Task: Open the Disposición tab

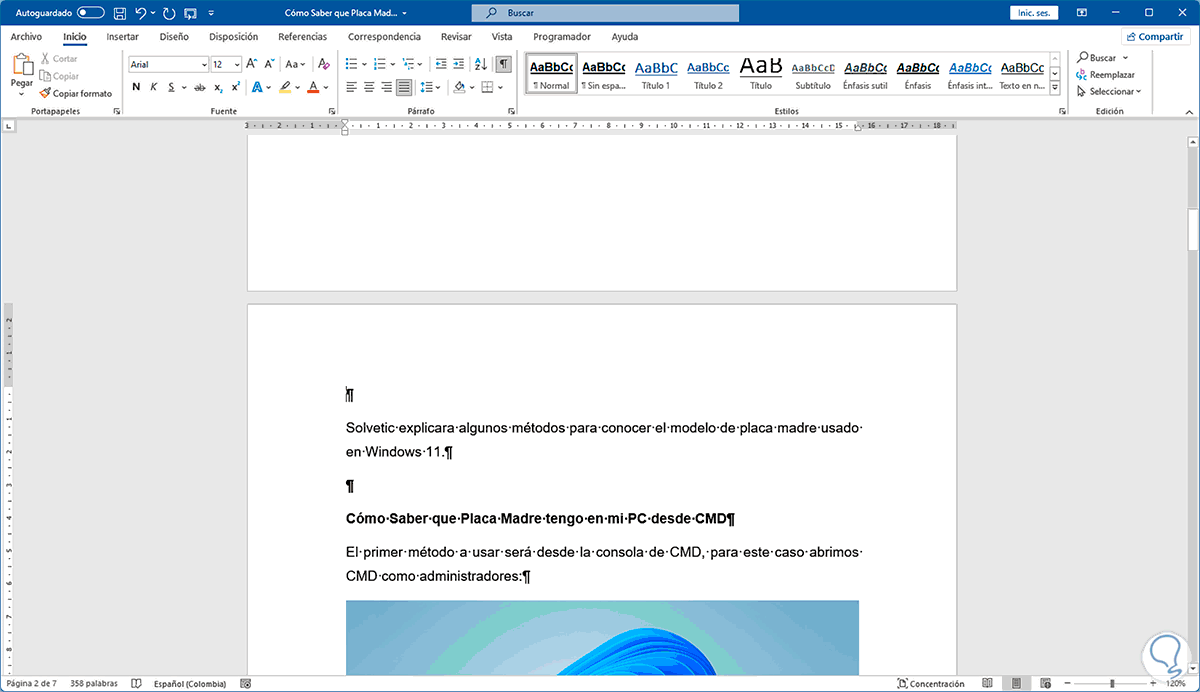Action: 234,37
